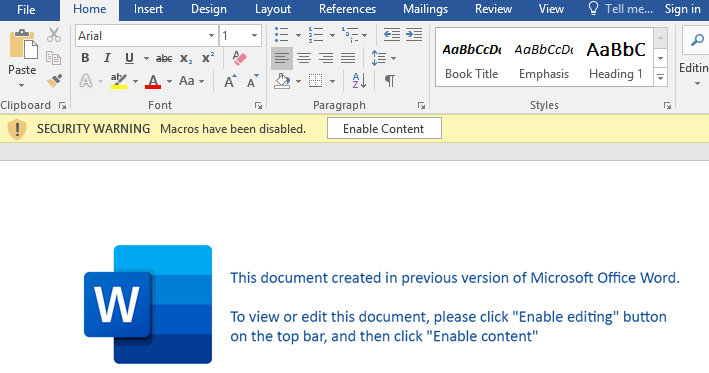Click the Justify alignment icon
This screenshot has width=709, height=373.
click(x=348, y=58)
